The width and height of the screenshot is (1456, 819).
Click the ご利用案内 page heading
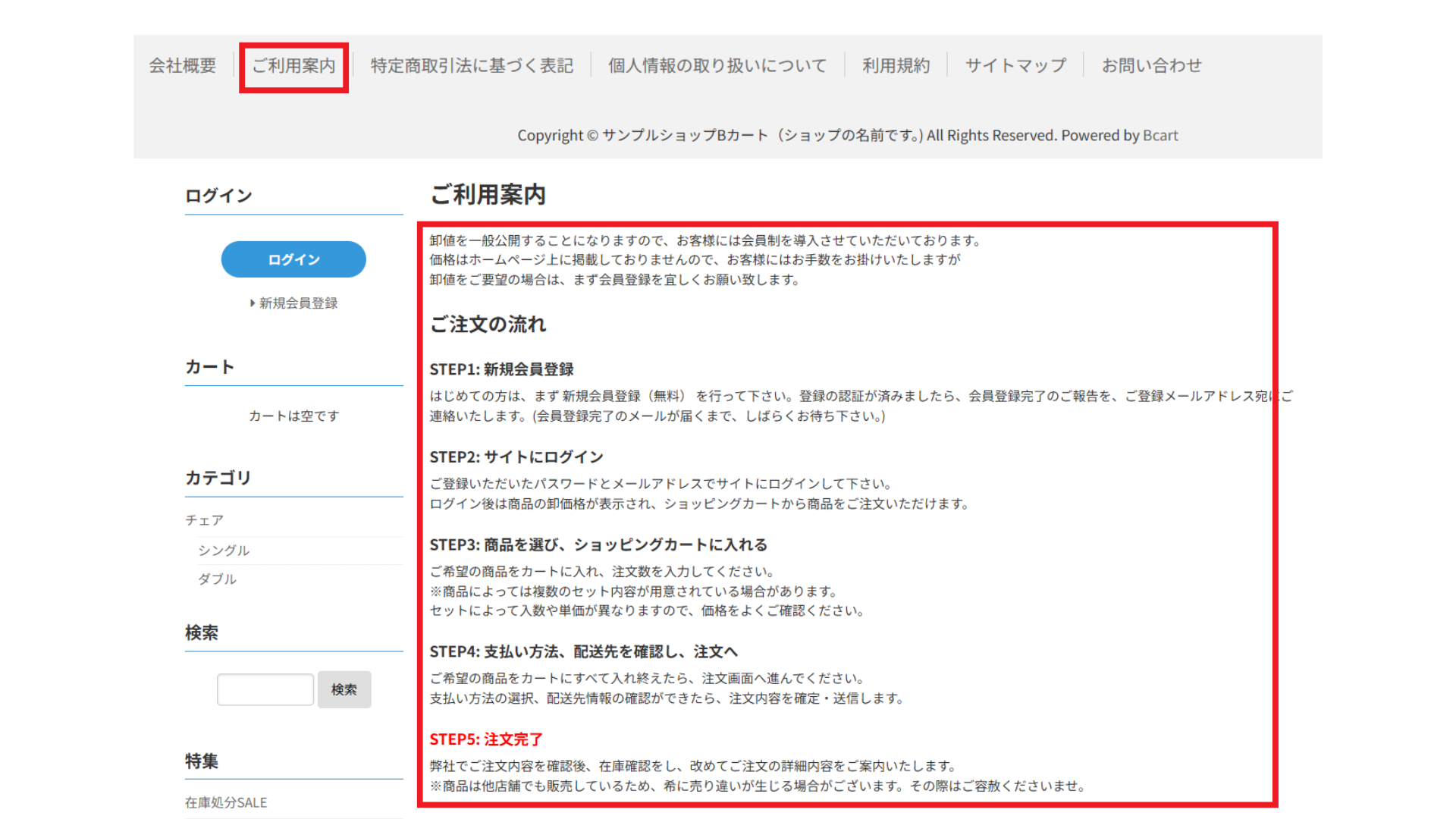(x=488, y=195)
